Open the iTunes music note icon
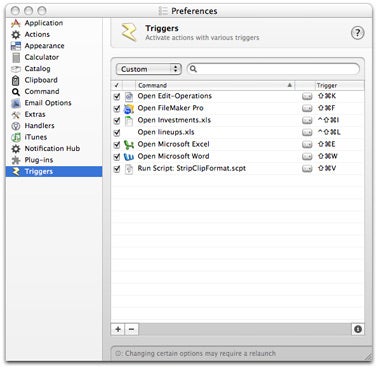Image resolution: width=379 pixels, height=371 pixels. (x=16, y=137)
